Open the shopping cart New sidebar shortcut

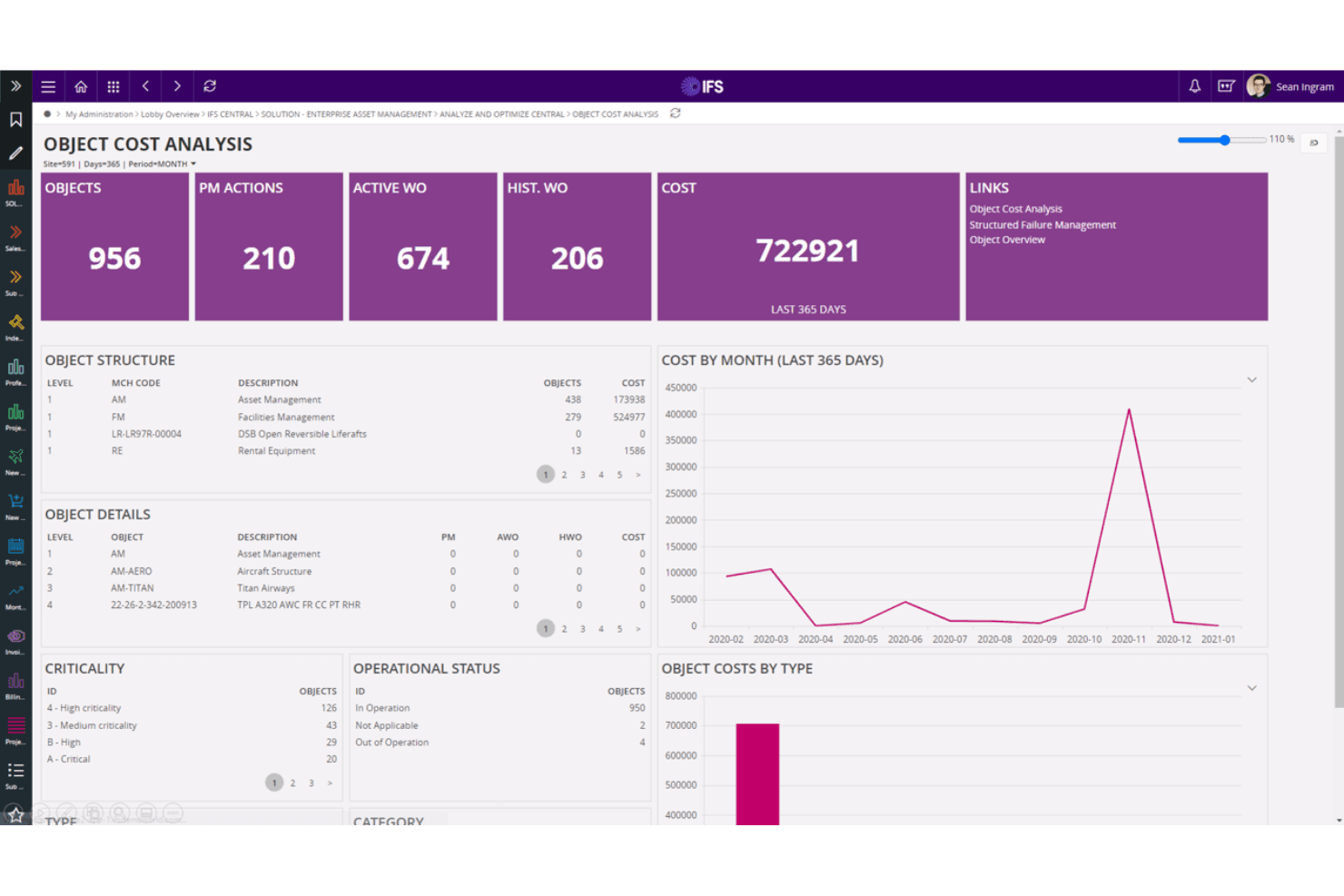click(15, 505)
